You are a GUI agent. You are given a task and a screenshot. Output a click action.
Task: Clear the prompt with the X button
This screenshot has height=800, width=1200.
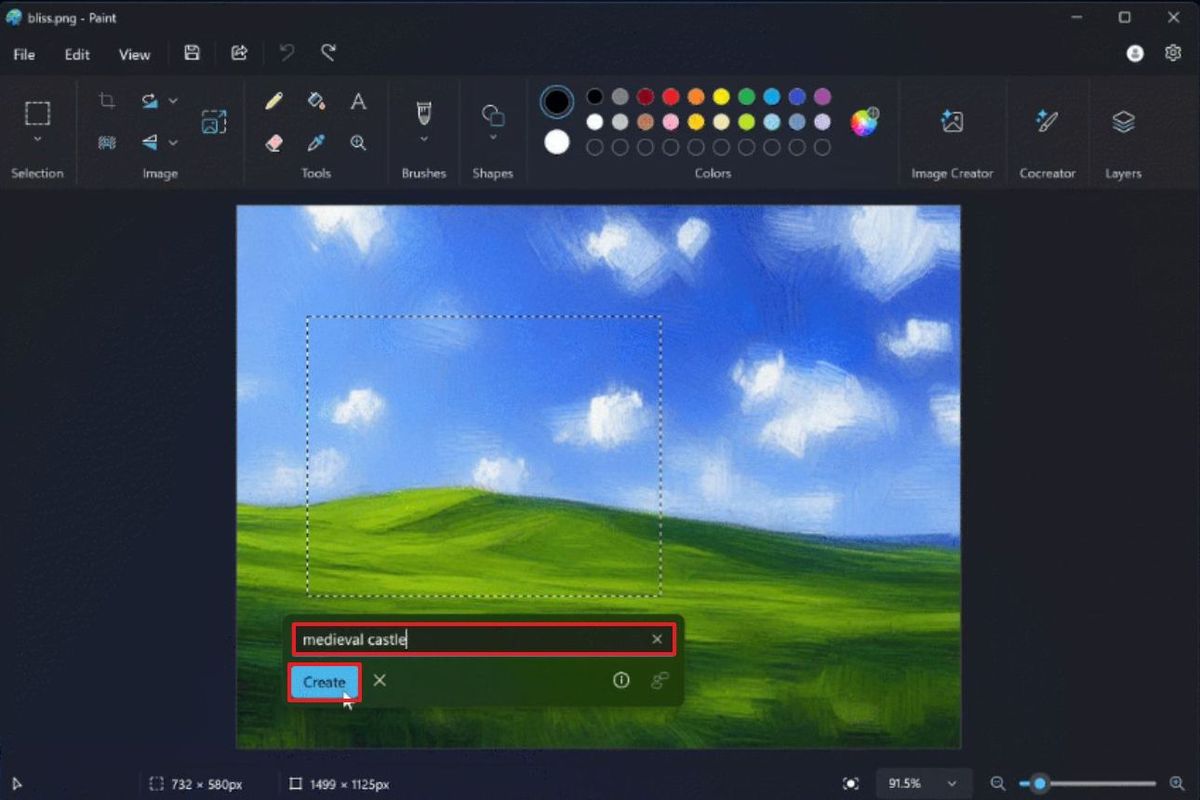click(x=657, y=639)
